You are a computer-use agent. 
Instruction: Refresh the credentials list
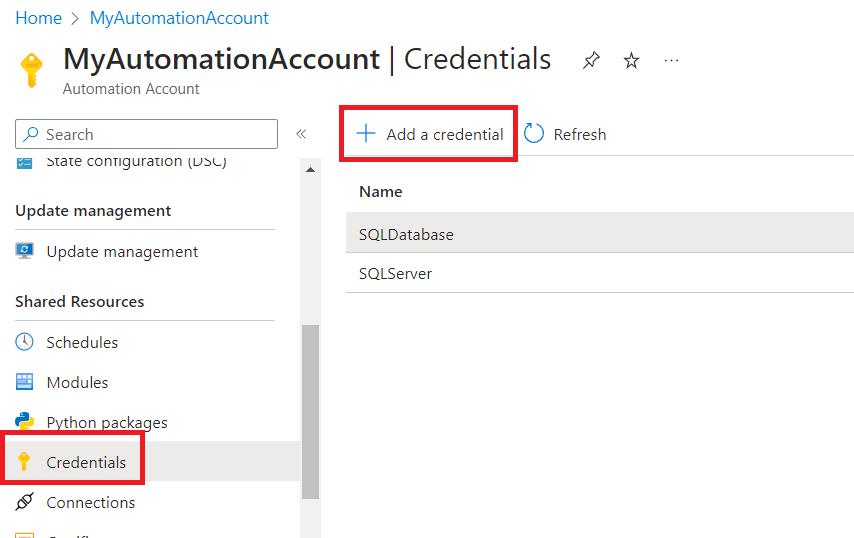pos(565,134)
